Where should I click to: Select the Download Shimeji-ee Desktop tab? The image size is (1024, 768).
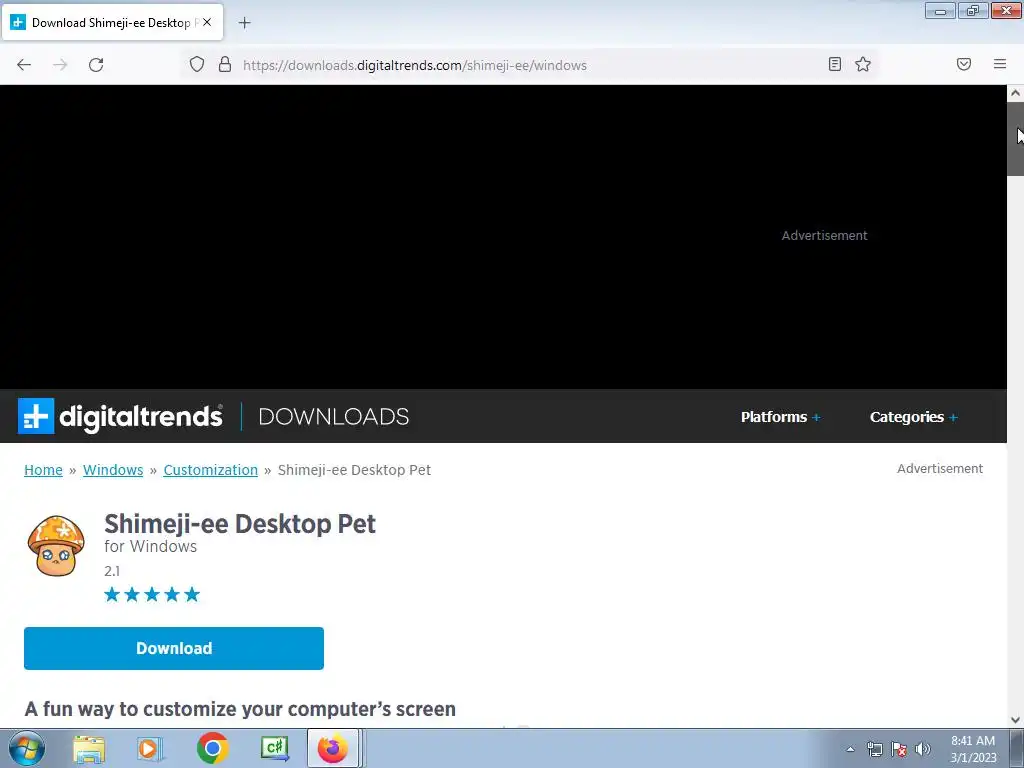coord(112,22)
